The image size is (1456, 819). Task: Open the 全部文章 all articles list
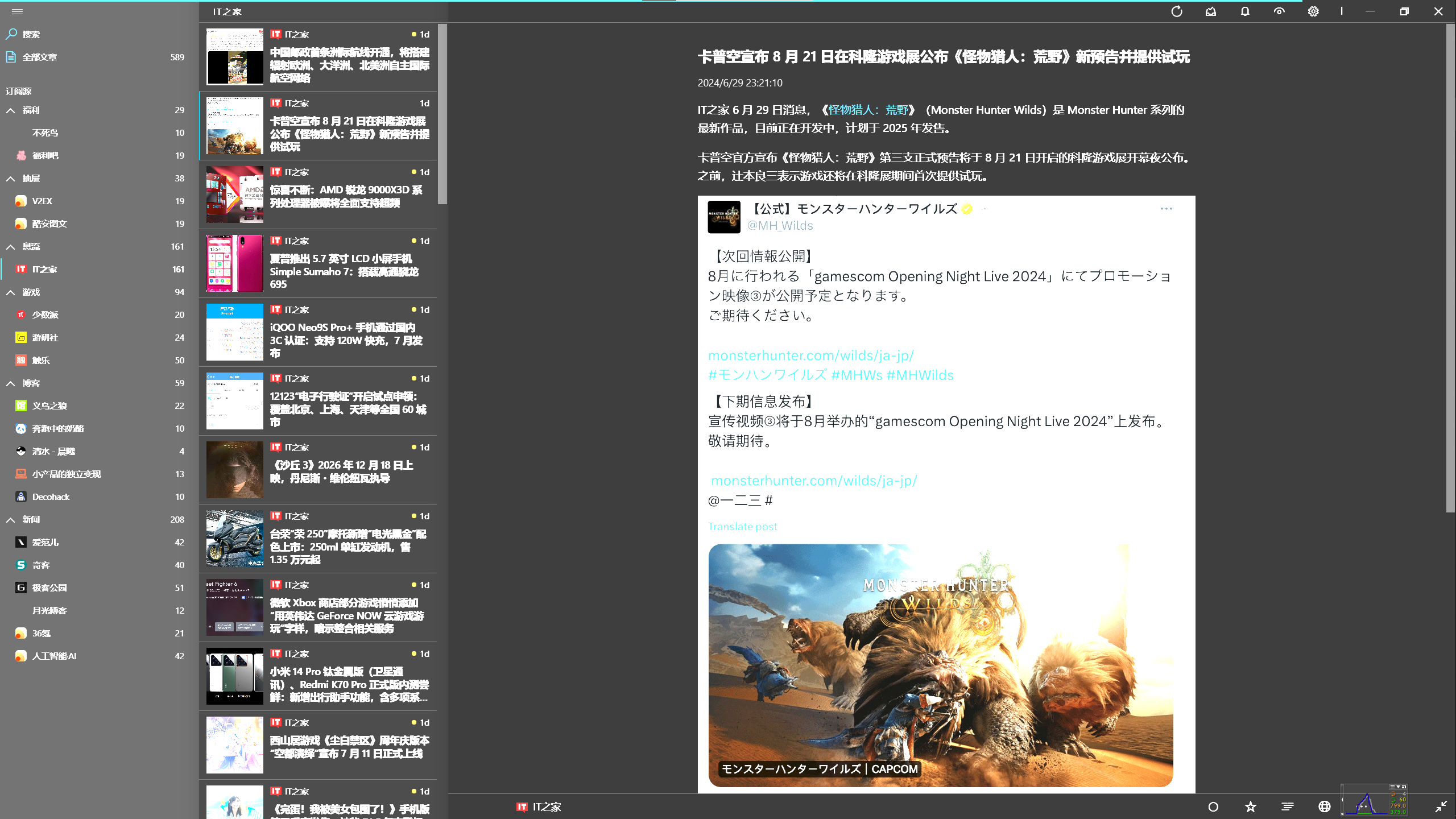pos(99,57)
